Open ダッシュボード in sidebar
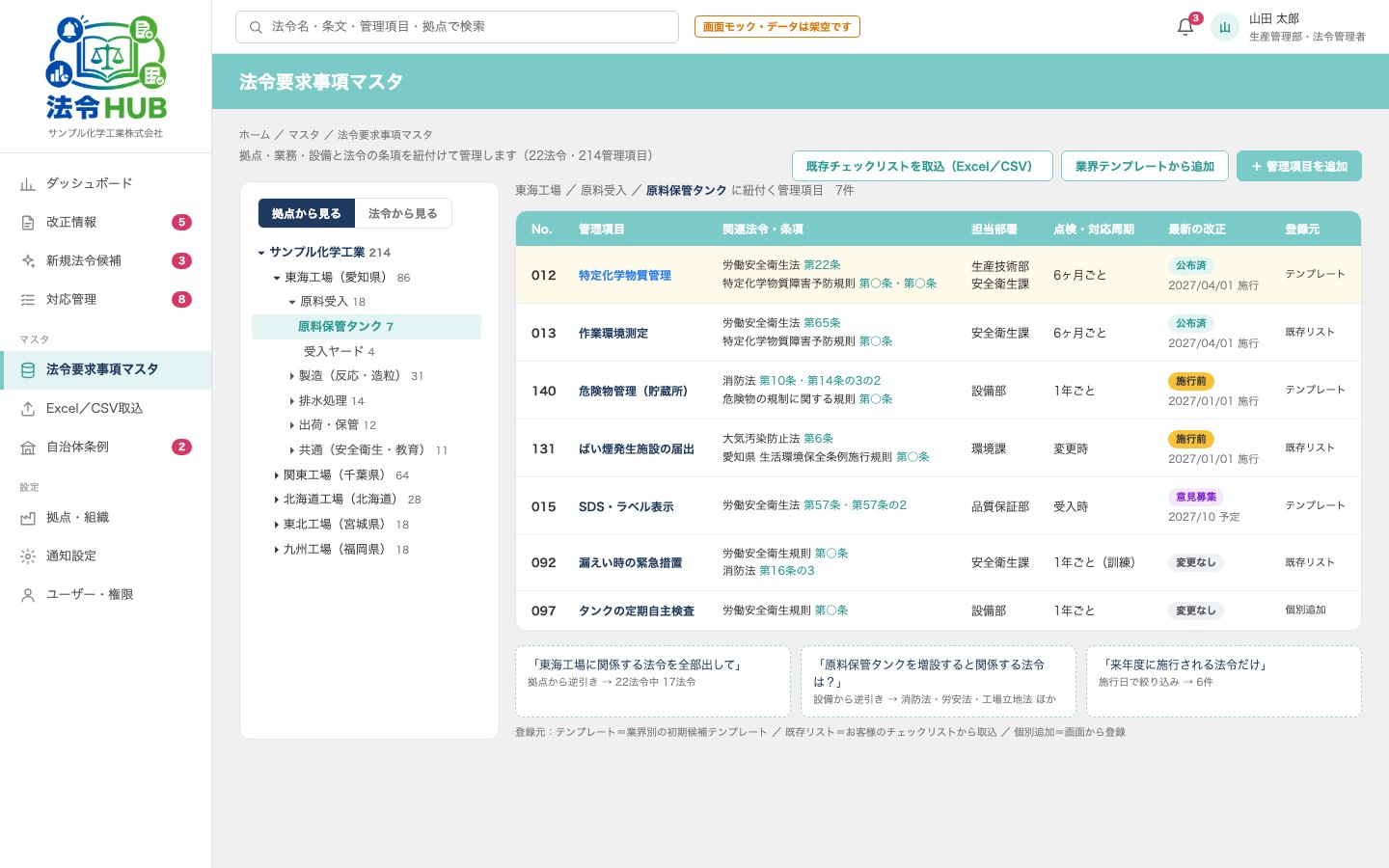Viewport: 1389px width, 868px height. coord(105,183)
